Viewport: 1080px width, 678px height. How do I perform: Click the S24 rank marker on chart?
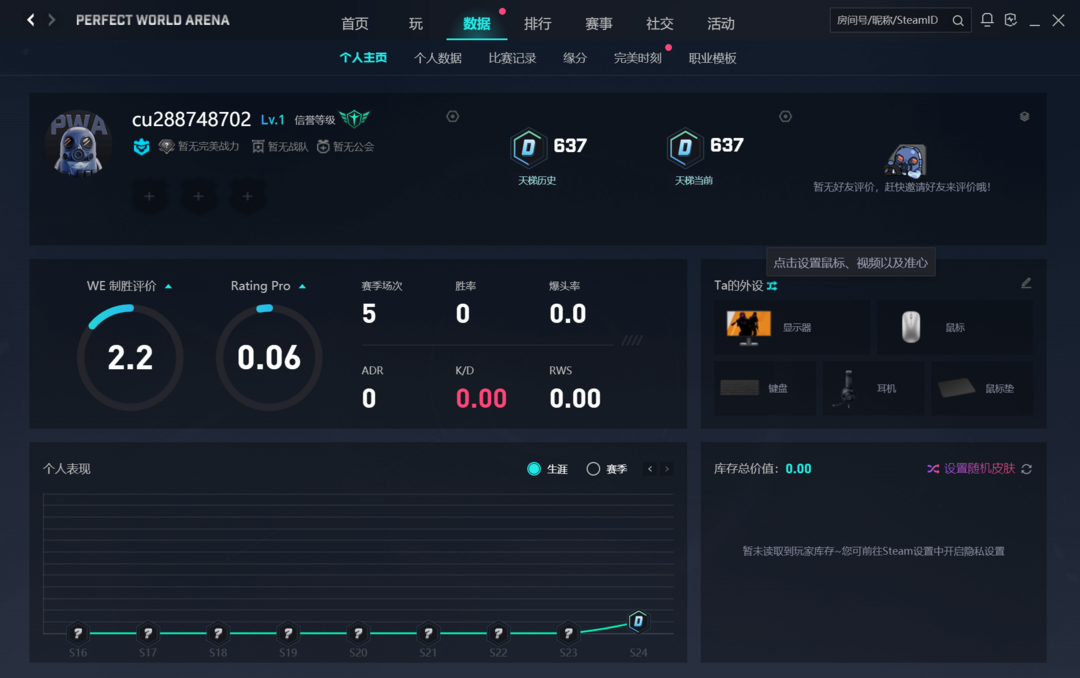tap(638, 621)
